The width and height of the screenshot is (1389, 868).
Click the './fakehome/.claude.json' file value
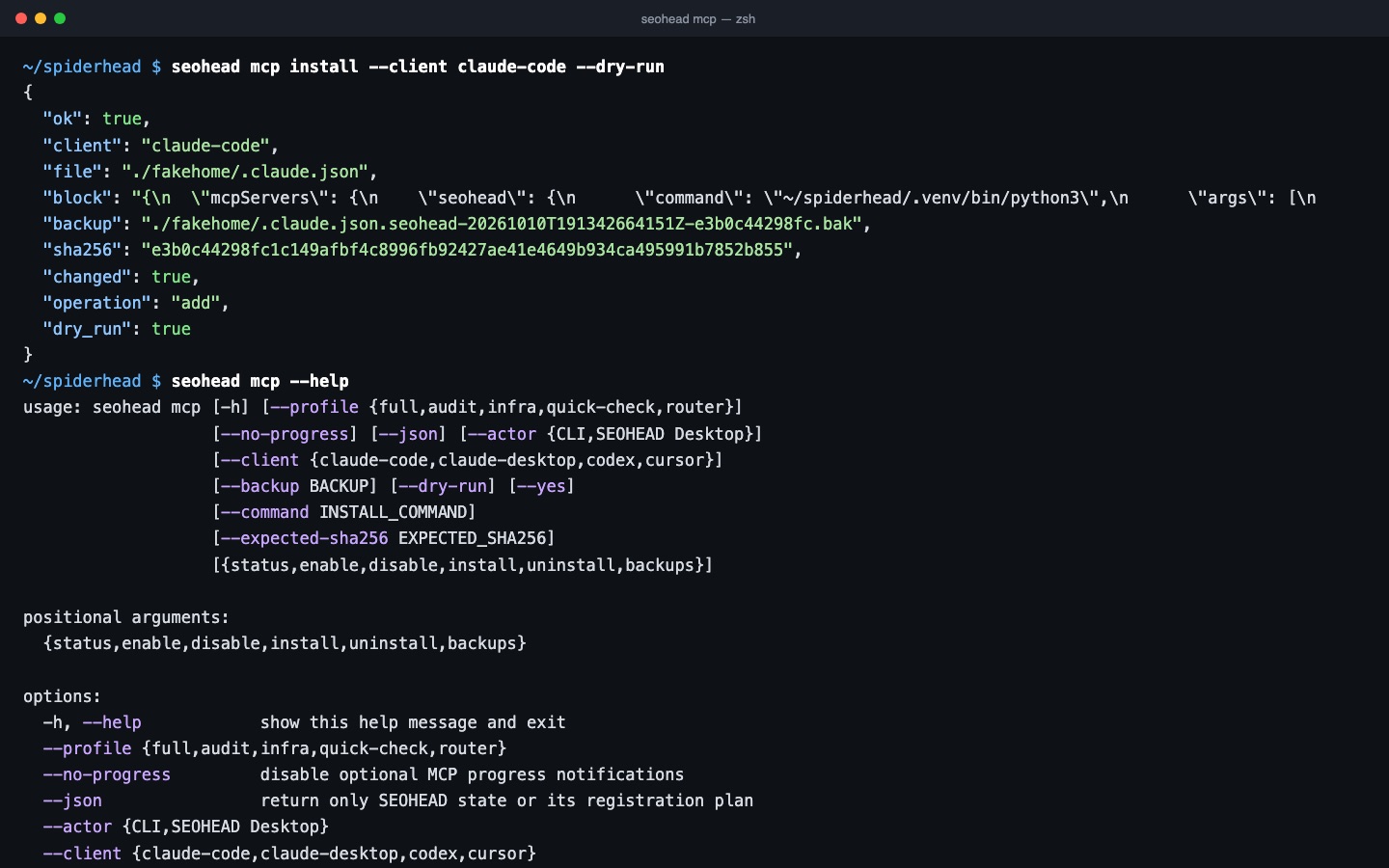tap(245, 172)
